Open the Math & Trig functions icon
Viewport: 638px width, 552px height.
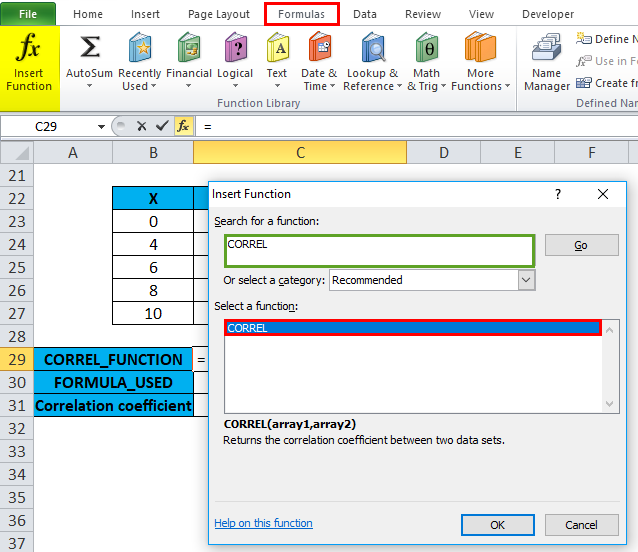(426, 47)
